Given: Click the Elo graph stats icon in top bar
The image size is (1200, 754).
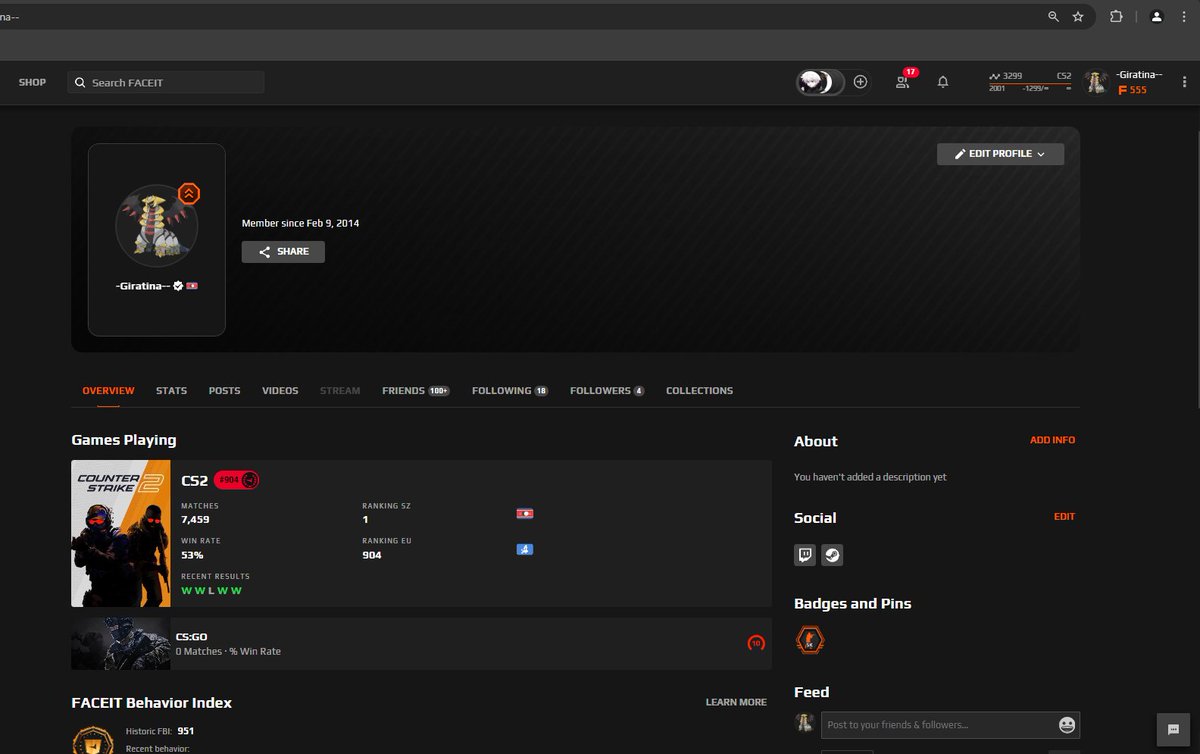Looking at the screenshot, I should pyautogui.click(x=996, y=75).
